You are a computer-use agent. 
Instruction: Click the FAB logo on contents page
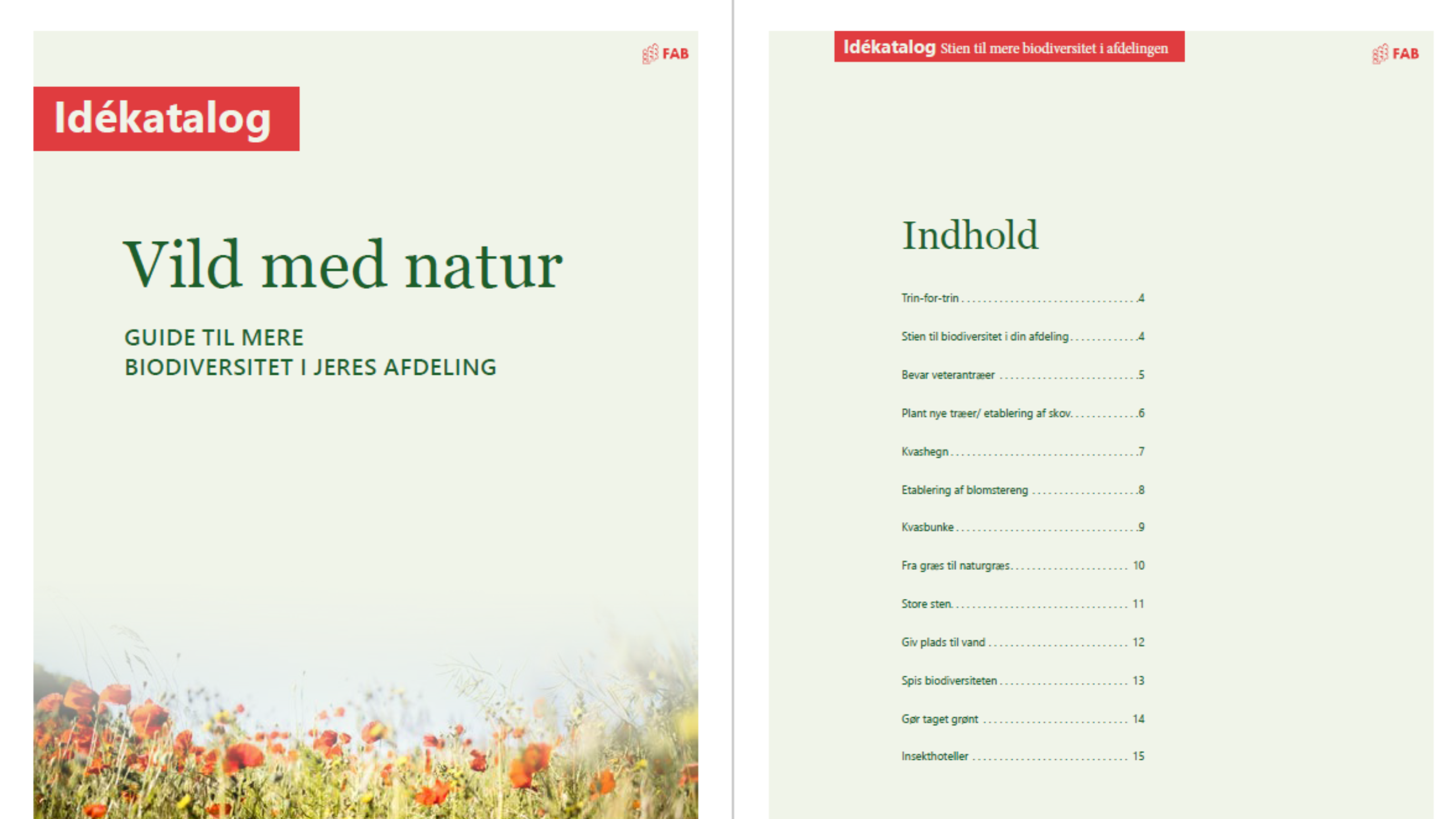click(x=1395, y=54)
